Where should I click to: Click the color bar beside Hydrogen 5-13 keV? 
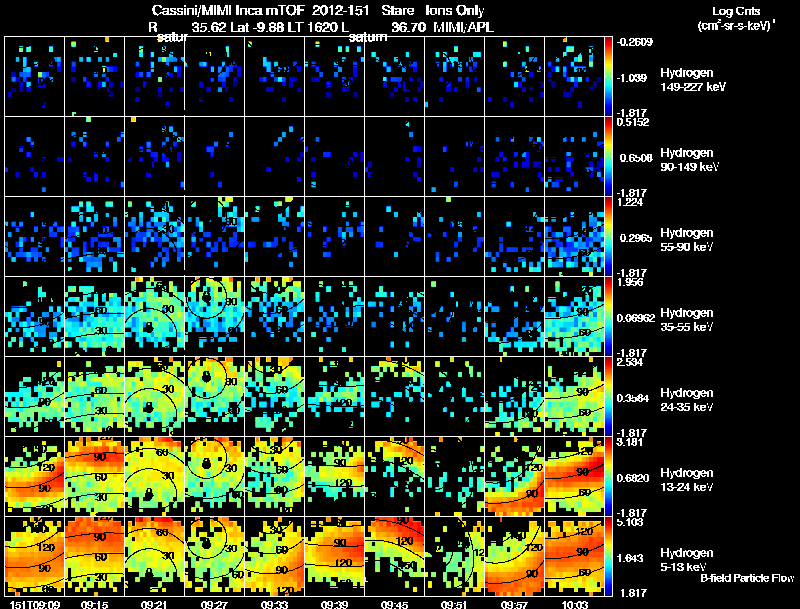point(608,557)
